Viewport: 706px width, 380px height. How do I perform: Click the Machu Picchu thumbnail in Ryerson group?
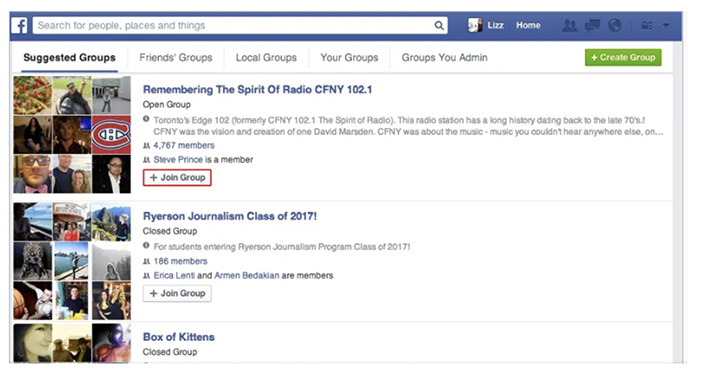pos(111,222)
